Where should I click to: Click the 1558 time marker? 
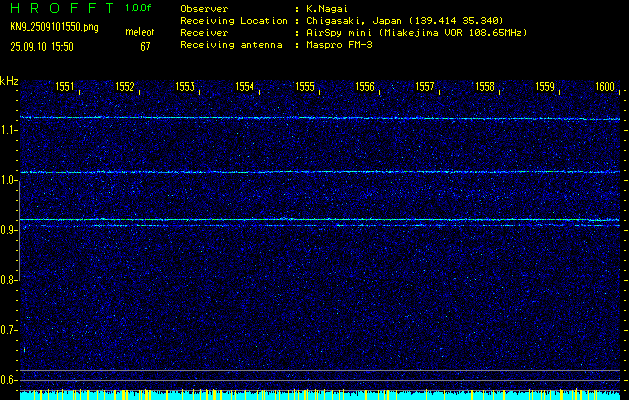(485, 87)
